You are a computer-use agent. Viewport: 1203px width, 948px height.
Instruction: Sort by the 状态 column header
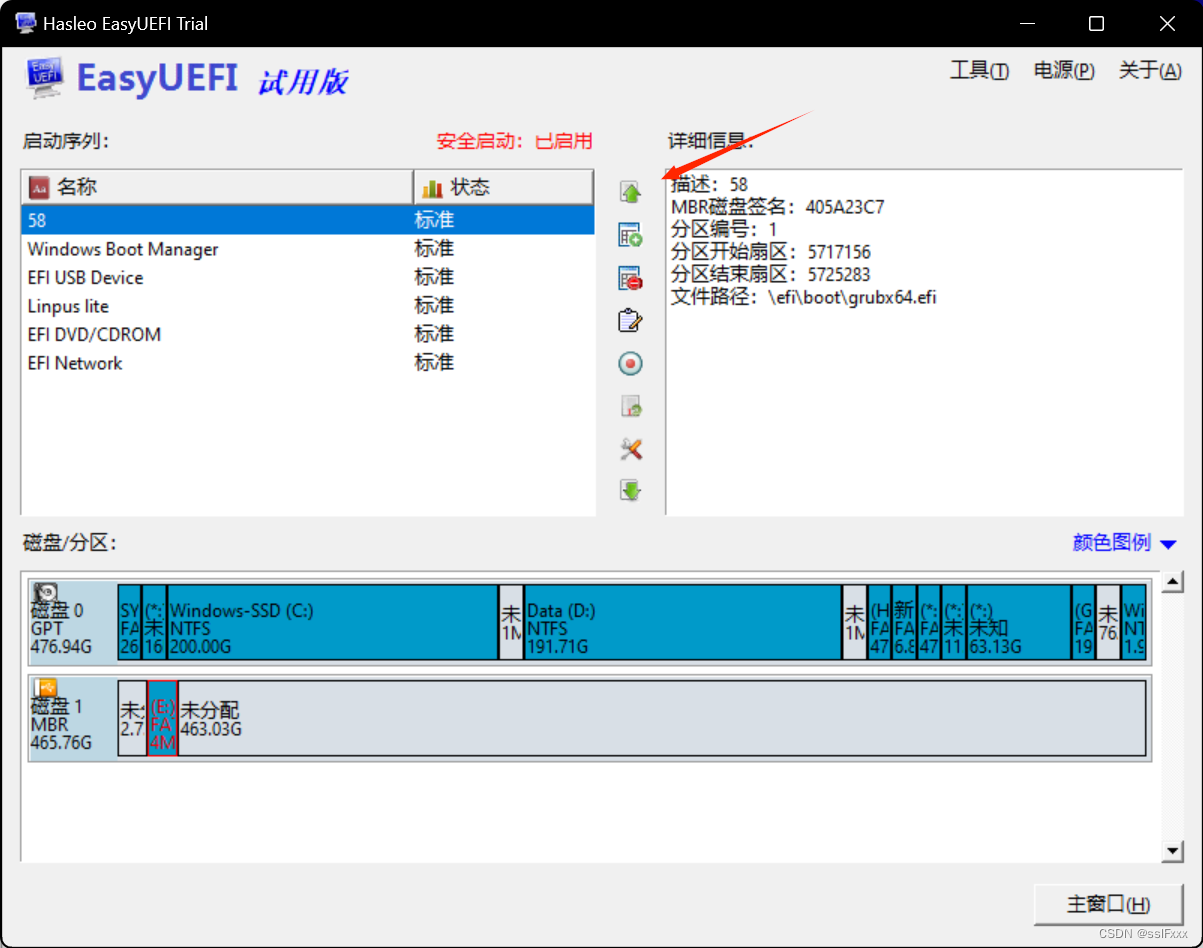pyautogui.click(x=503, y=187)
